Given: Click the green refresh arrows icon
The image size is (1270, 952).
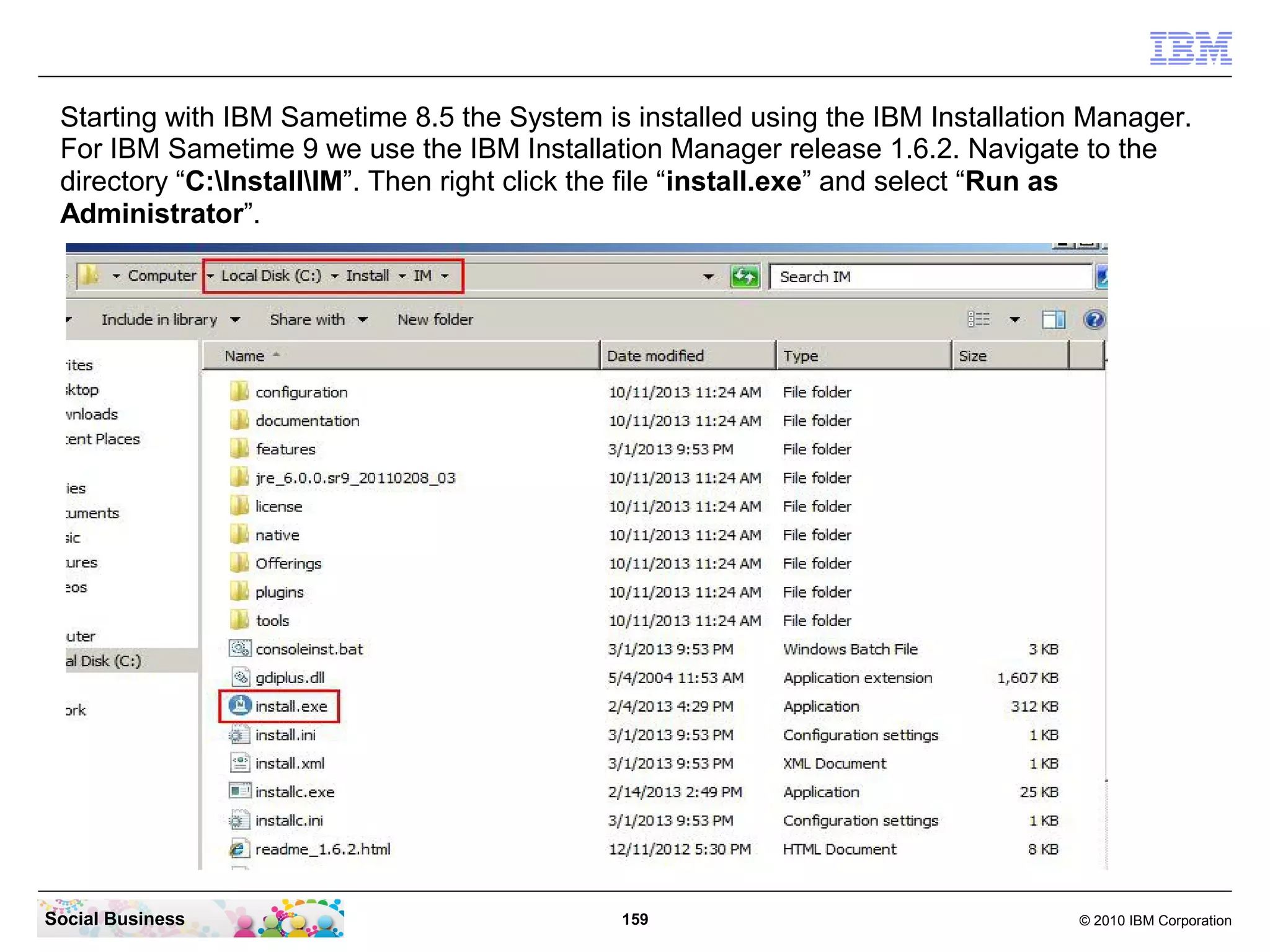Looking at the screenshot, I should tap(745, 276).
